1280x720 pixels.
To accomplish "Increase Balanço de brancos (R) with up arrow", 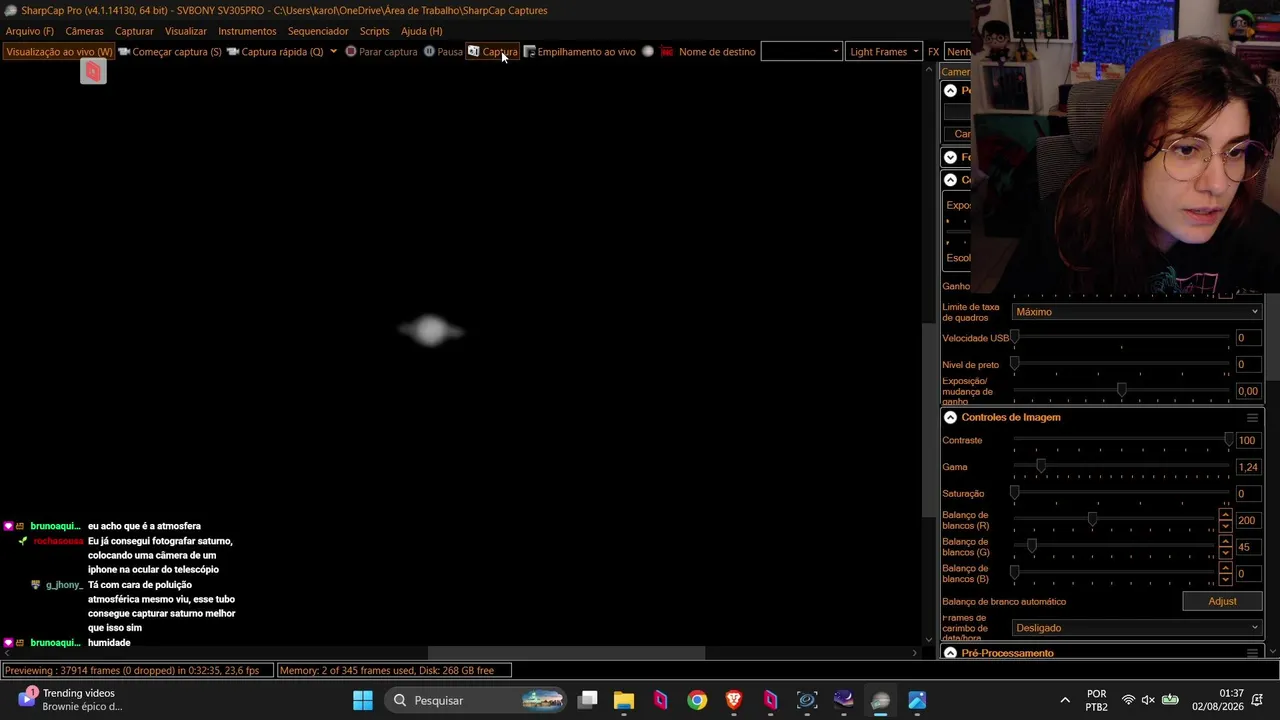I will [x=1225, y=515].
